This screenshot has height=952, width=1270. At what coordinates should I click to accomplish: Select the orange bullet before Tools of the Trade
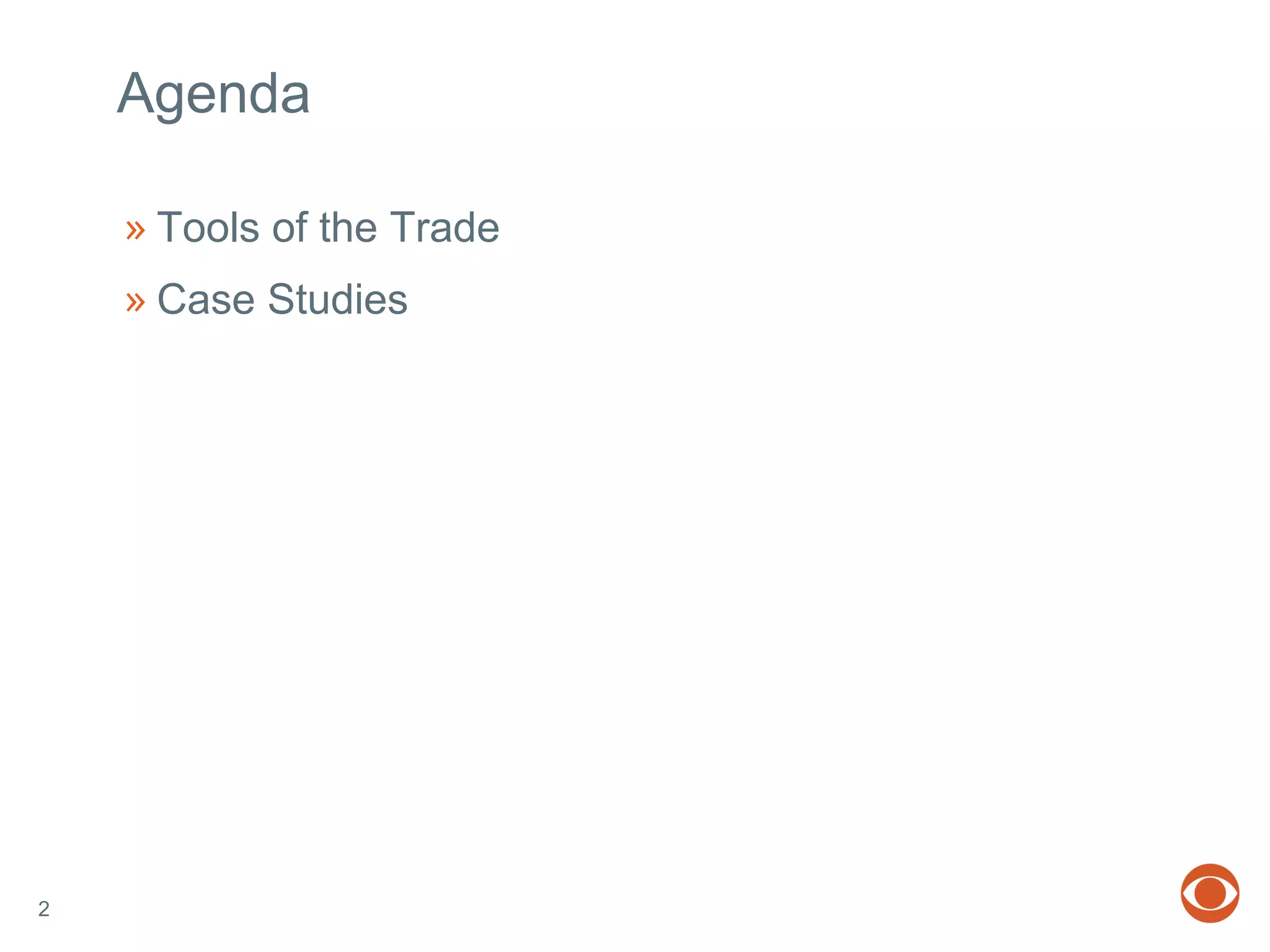click(135, 230)
